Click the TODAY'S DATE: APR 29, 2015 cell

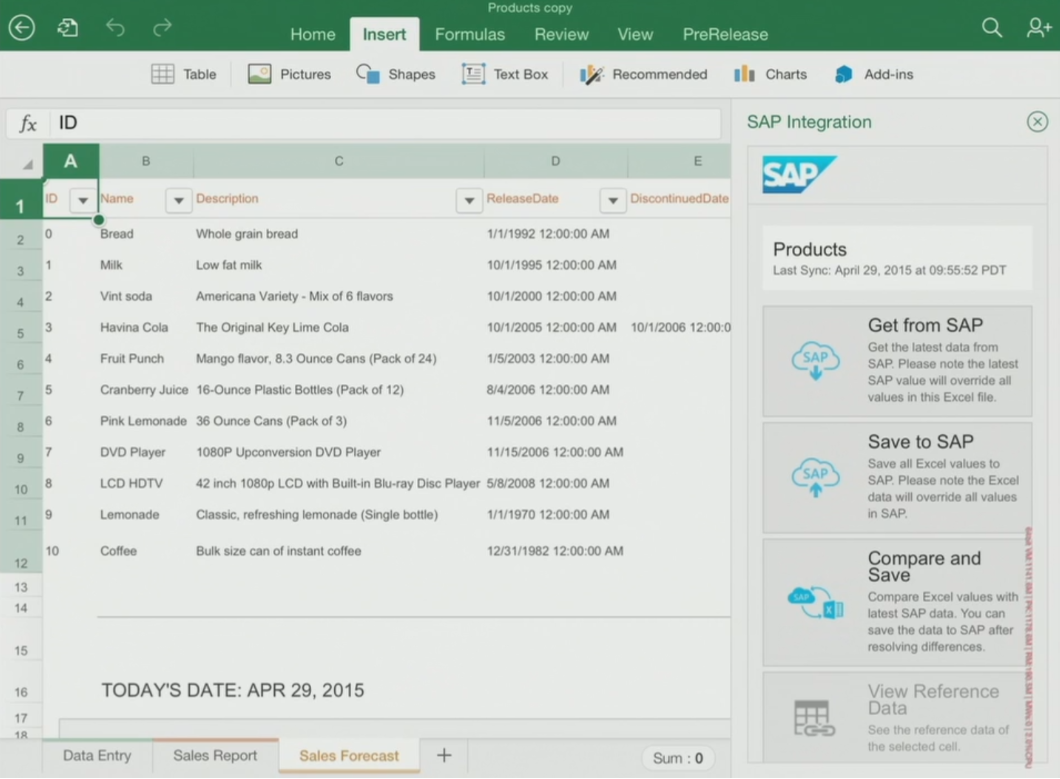point(233,690)
